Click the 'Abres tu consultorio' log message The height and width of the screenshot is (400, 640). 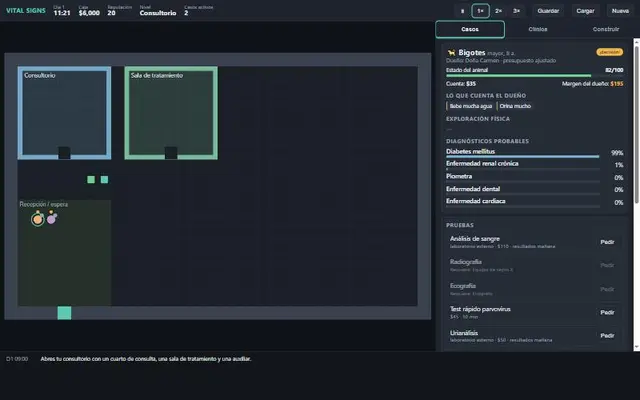point(146,359)
